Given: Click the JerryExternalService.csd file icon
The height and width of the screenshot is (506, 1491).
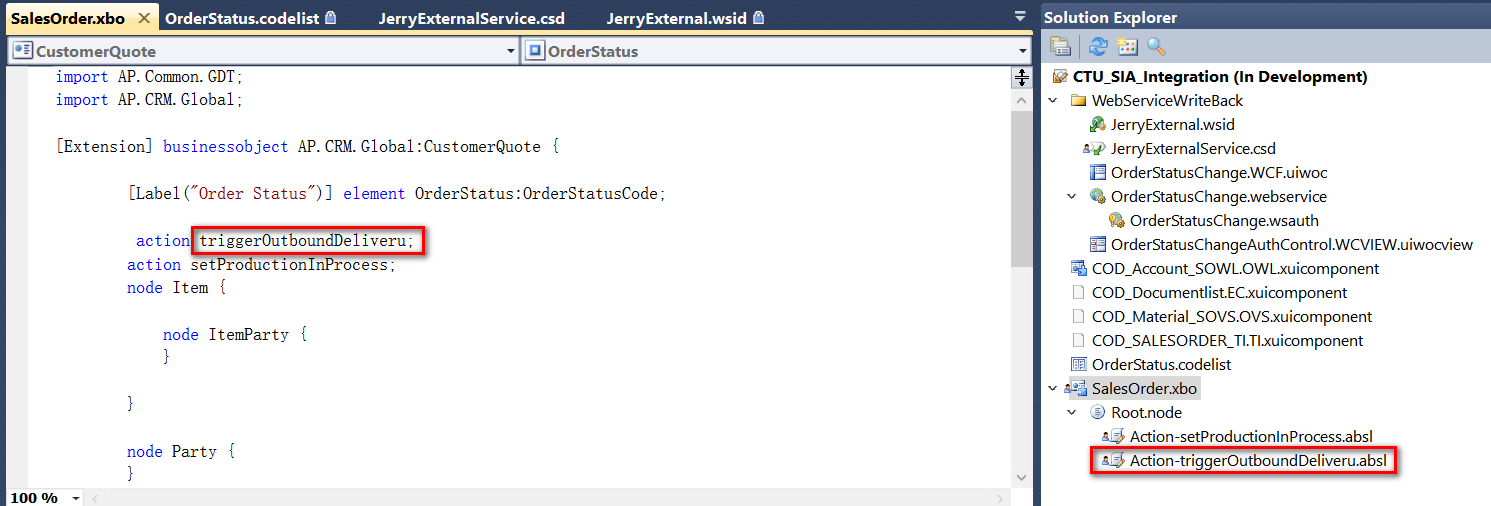Looking at the screenshot, I should (1094, 149).
